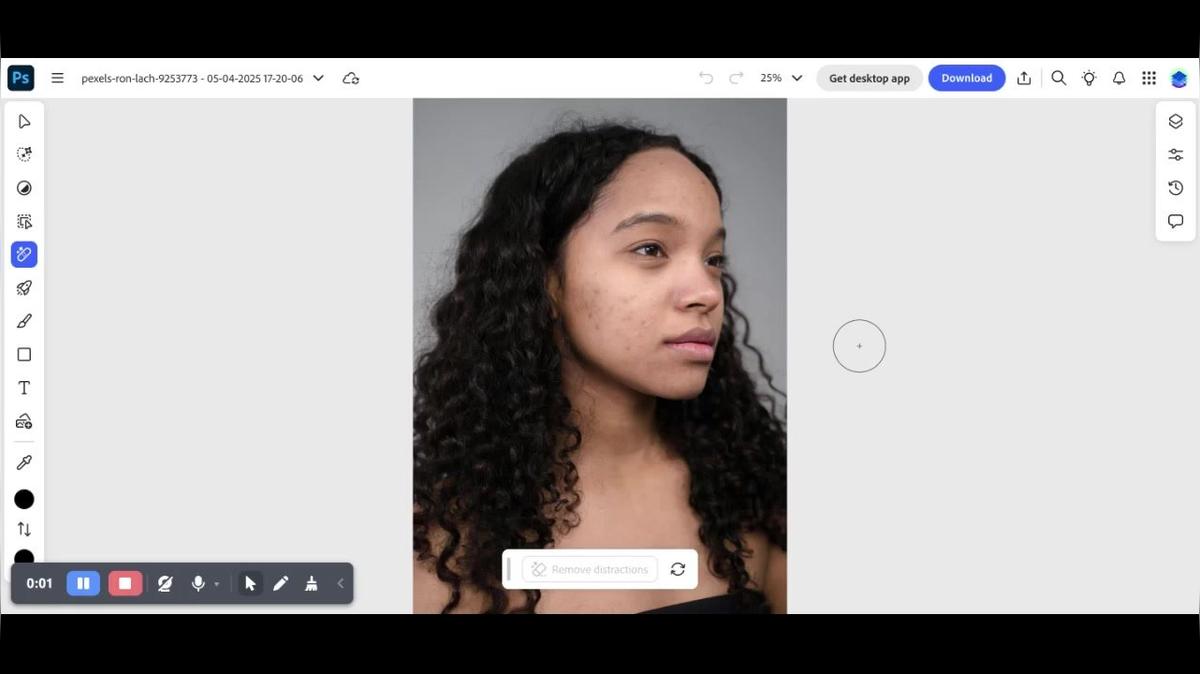Toggle the recorder pencil annotation tool
The width and height of the screenshot is (1200, 674).
pos(281,583)
